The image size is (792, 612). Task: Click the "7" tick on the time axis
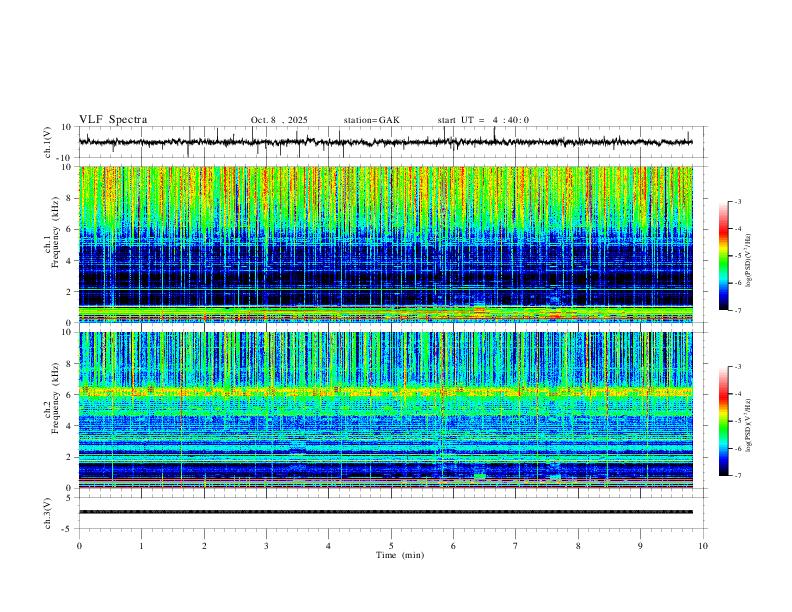pyautogui.click(x=516, y=546)
